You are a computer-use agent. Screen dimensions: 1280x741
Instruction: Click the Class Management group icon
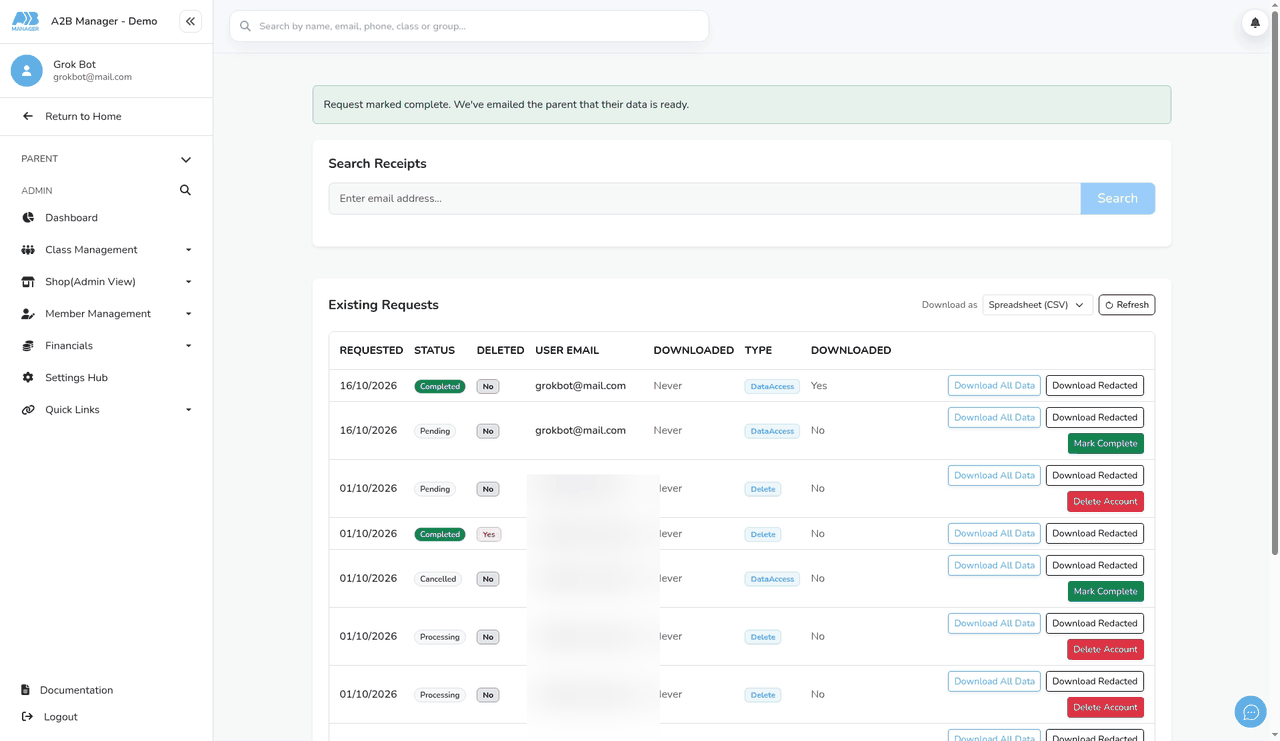(x=28, y=250)
